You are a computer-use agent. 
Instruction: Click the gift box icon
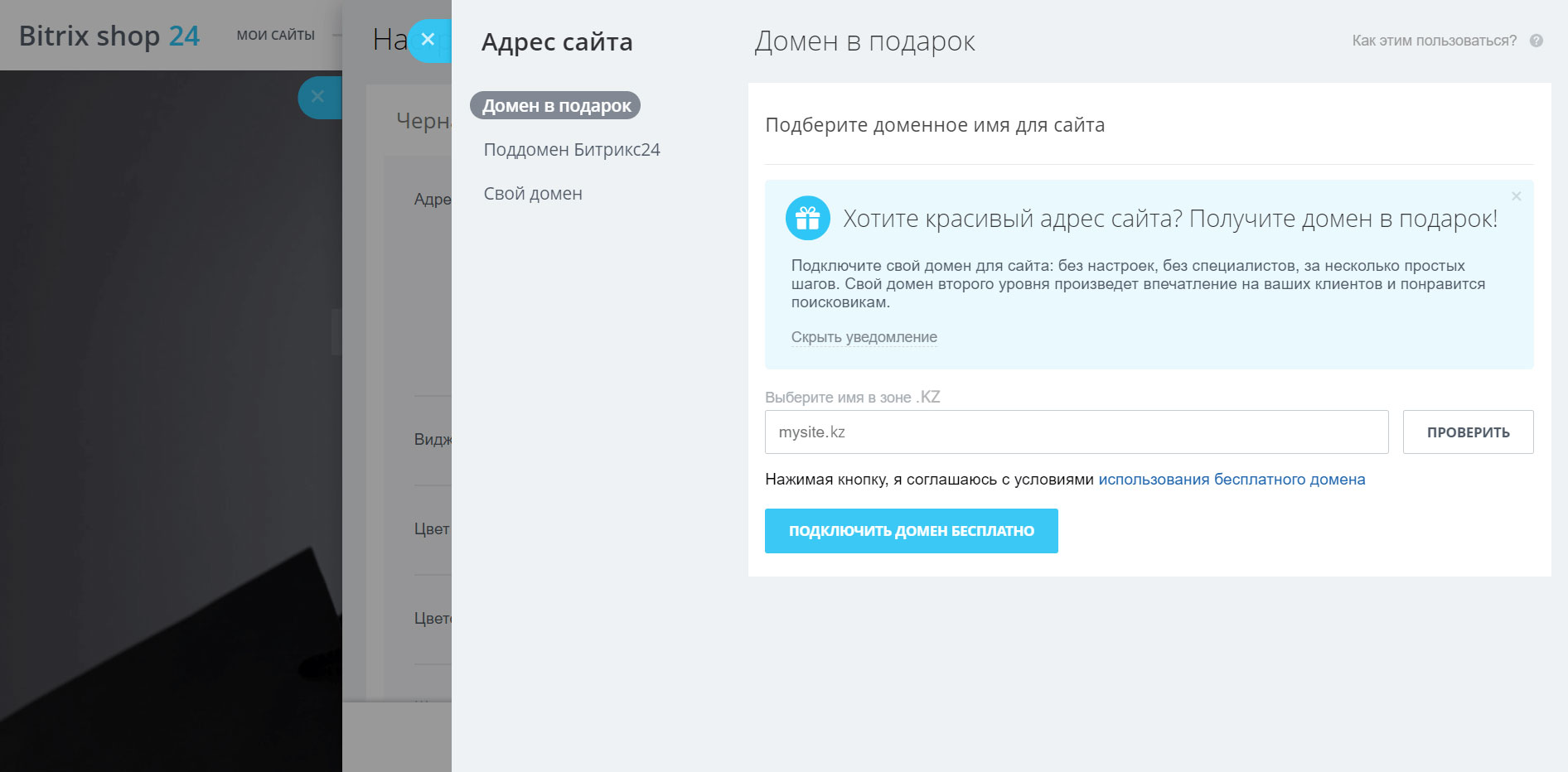click(807, 218)
